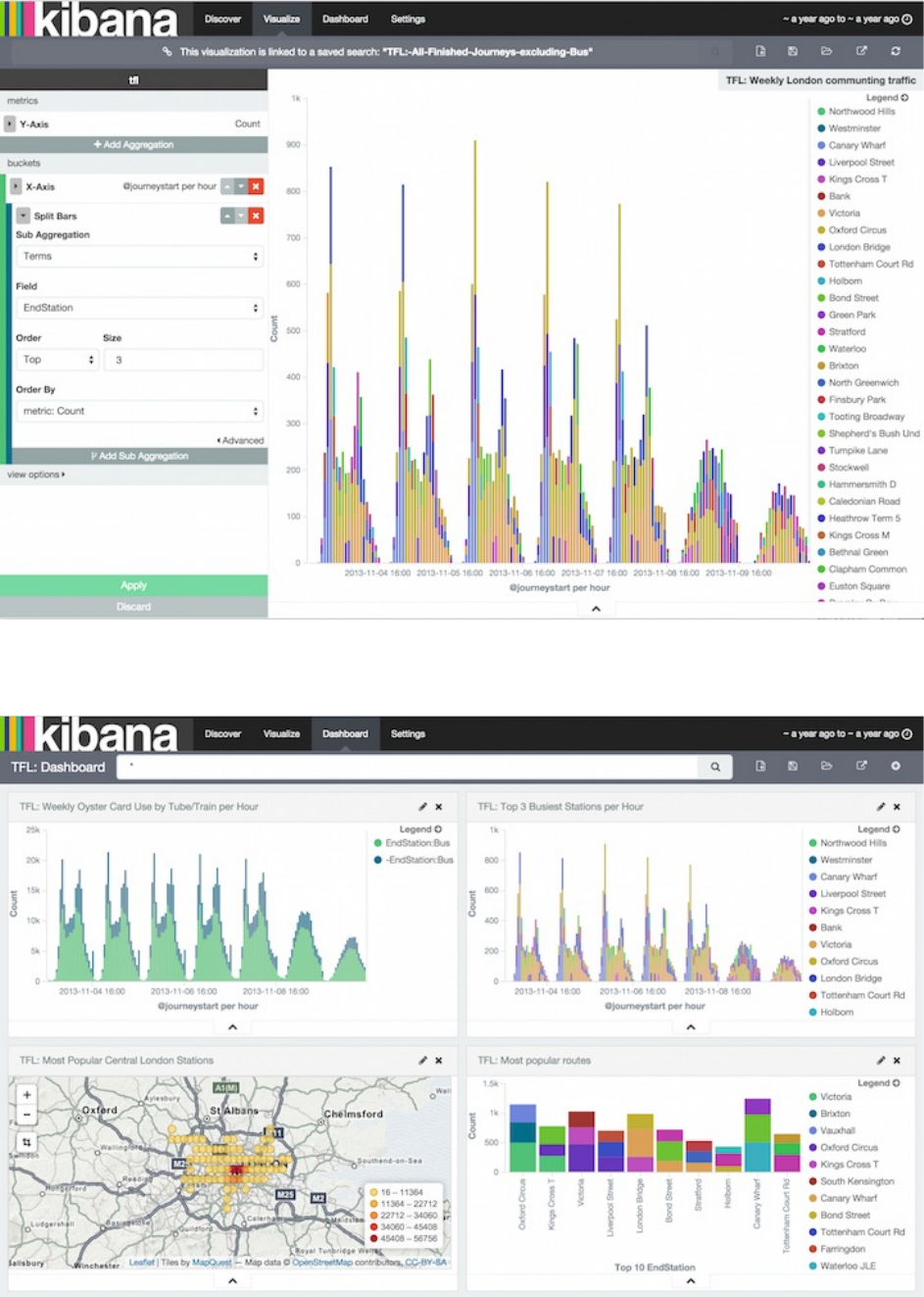Edit the Top 3 Busiest Stations panel via pencil
Screen dimensions: 924x1297
(x=881, y=807)
